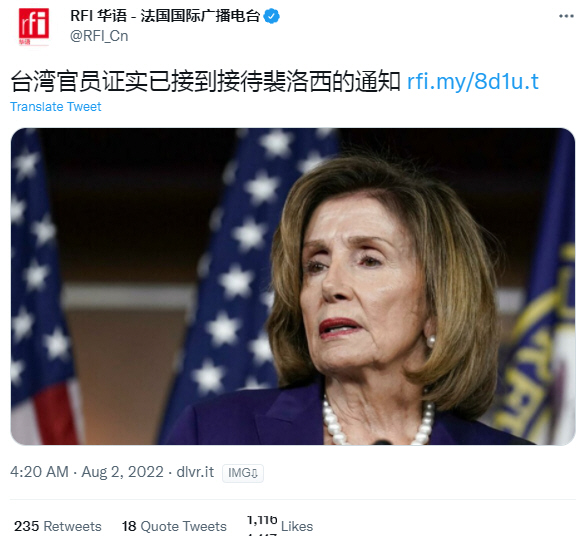Click the pearl necklace in the photo
Viewport: 587px width, 550px height.
pos(378,423)
